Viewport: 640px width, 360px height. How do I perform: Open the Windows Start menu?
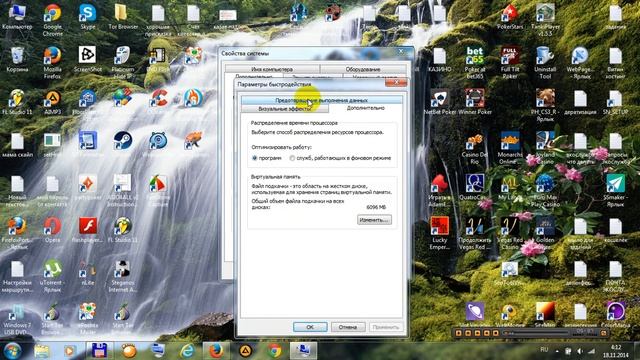12,351
